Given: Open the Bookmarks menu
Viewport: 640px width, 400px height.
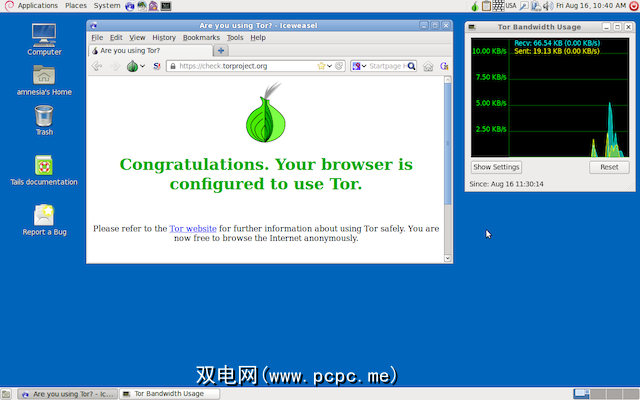Looking at the screenshot, I should [x=201, y=38].
